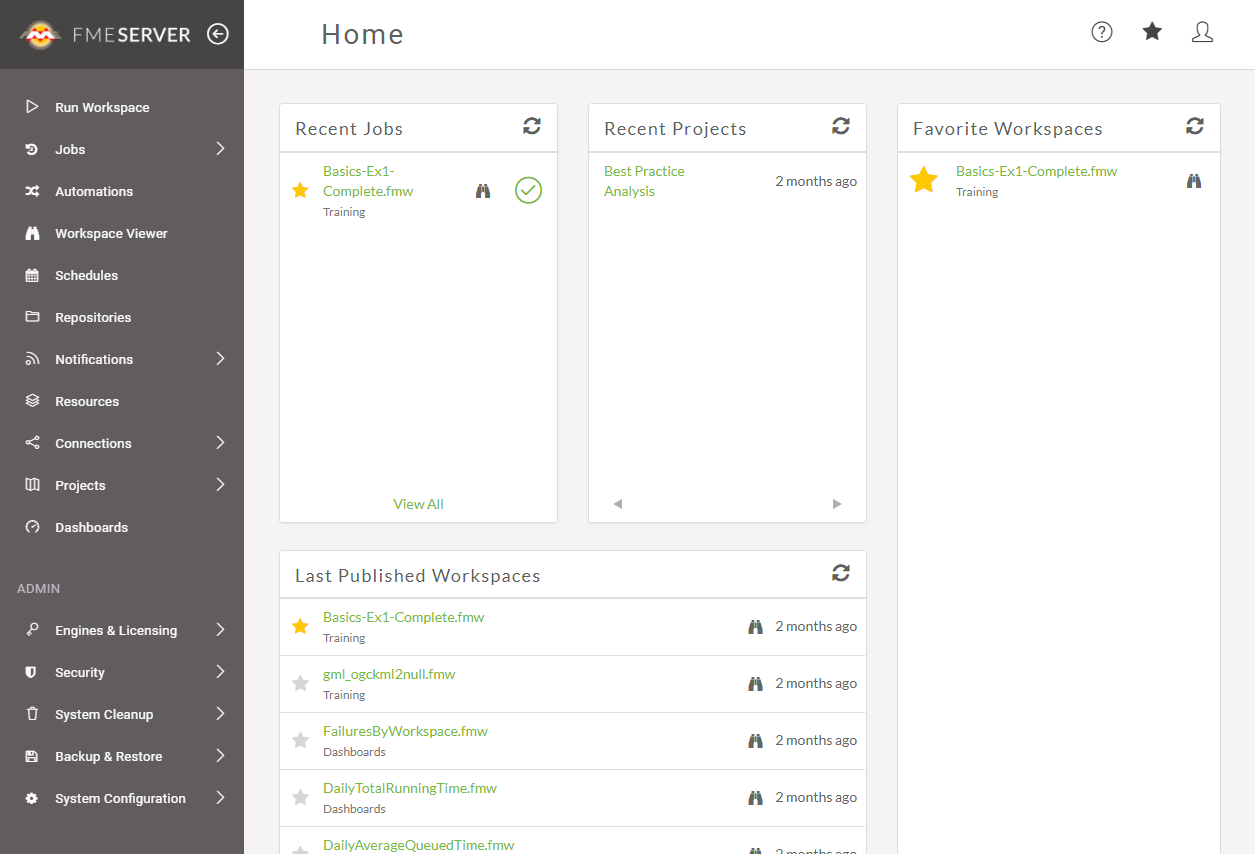The width and height of the screenshot is (1255, 854).
Task: Expand the Backup & Restore chevron
Action: pos(220,756)
